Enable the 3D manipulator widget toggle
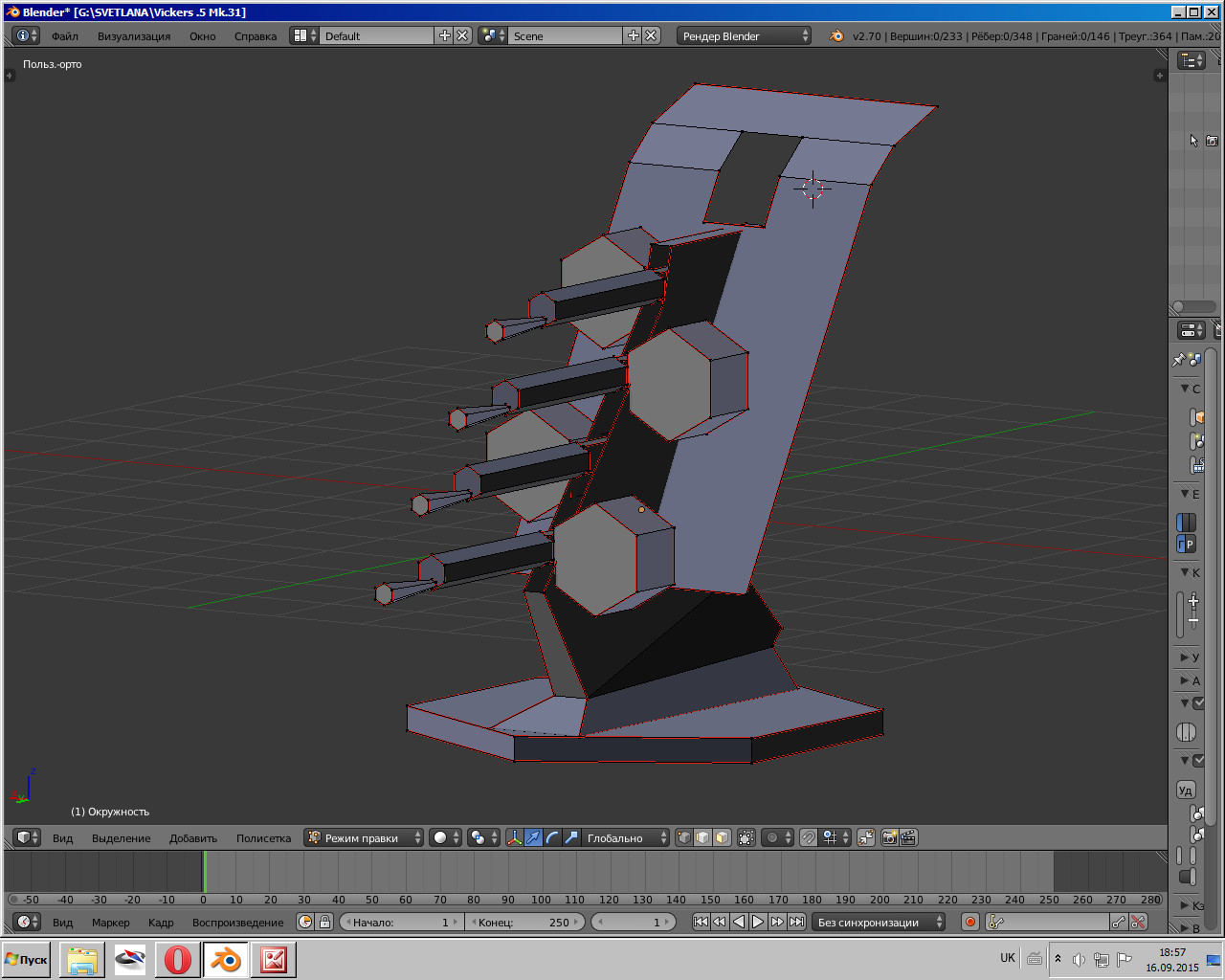 pos(515,837)
